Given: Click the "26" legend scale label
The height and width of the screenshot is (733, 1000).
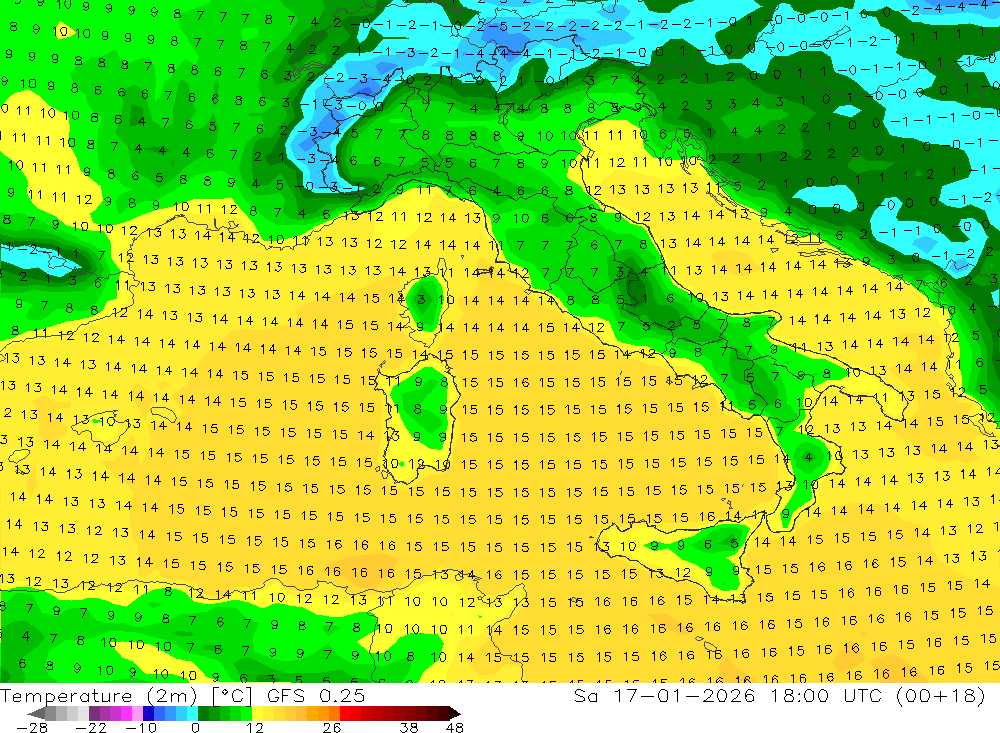Looking at the screenshot, I should click(332, 727).
